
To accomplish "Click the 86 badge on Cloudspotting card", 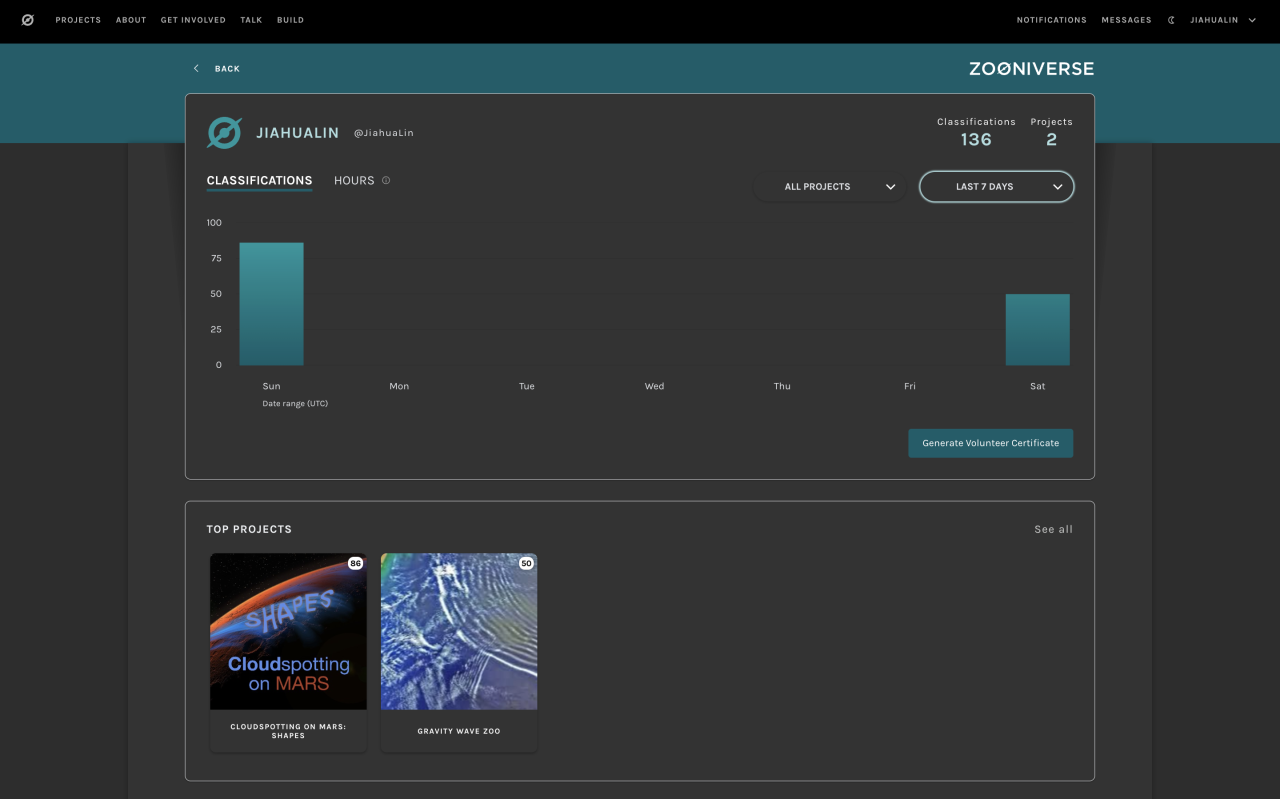I will pos(355,564).
